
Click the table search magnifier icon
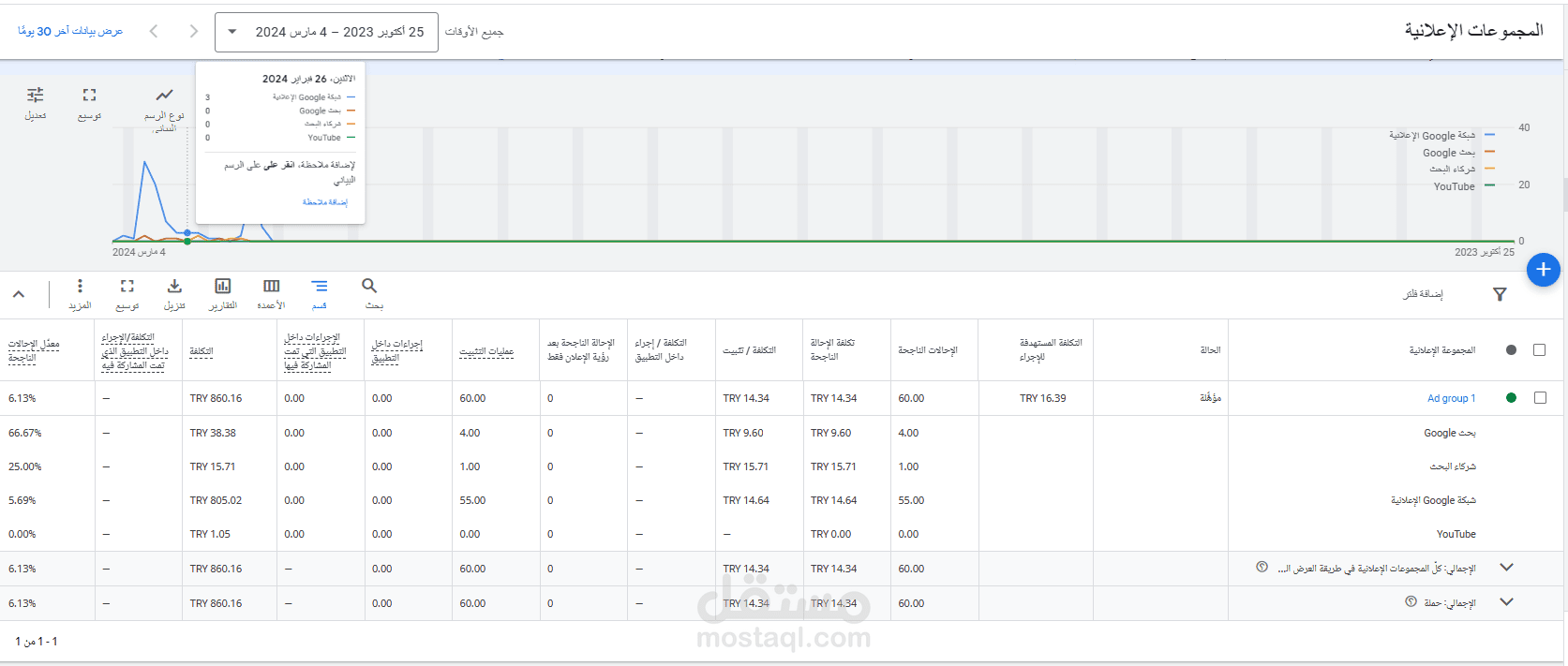[369, 287]
